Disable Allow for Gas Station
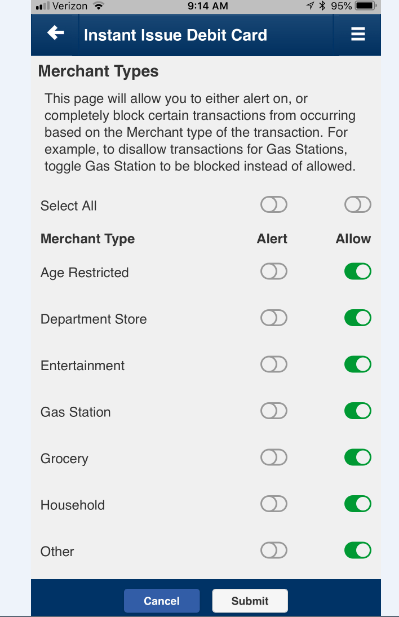The width and height of the screenshot is (399, 617). 358,411
